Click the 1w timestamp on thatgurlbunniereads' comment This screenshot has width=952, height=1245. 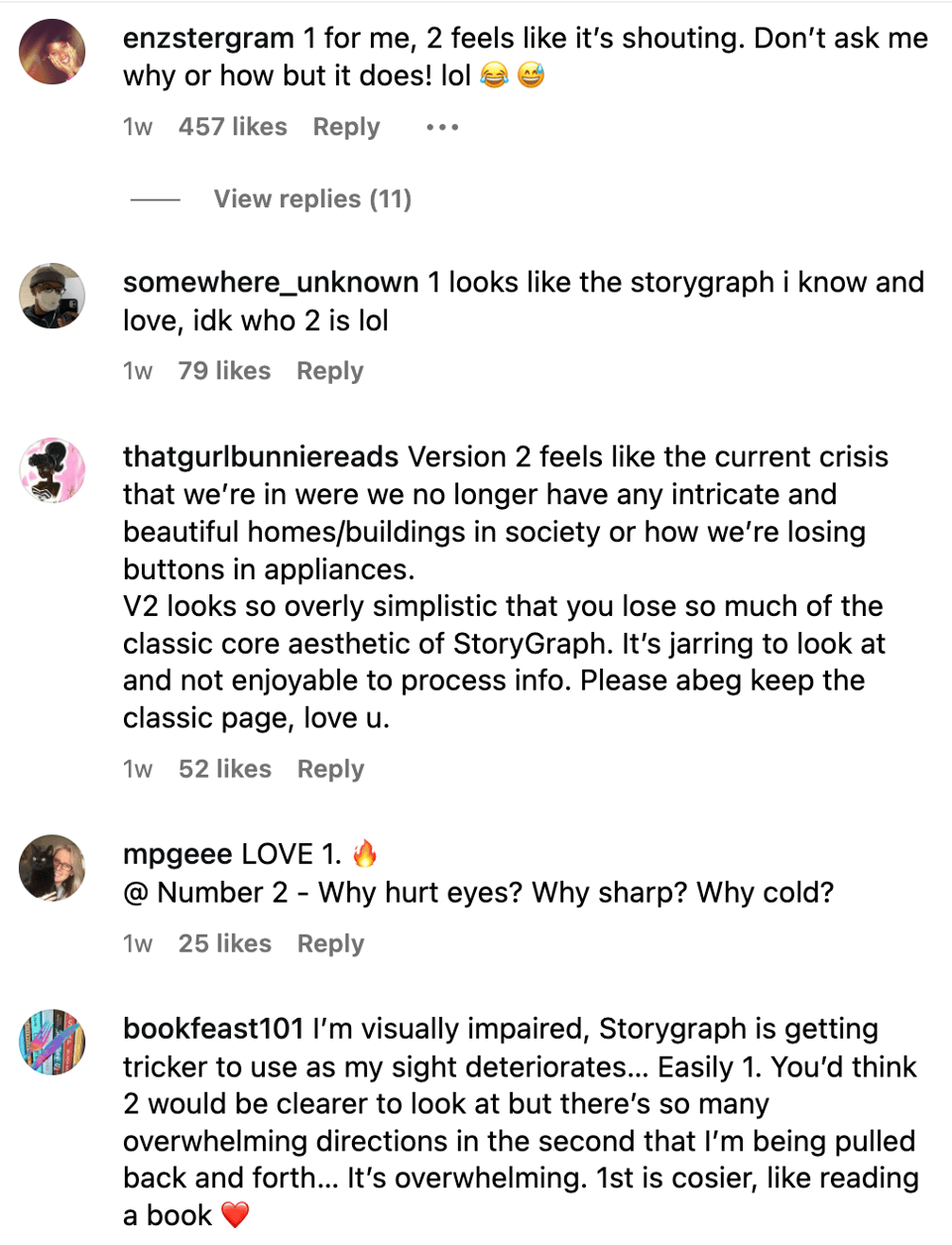pos(137,768)
